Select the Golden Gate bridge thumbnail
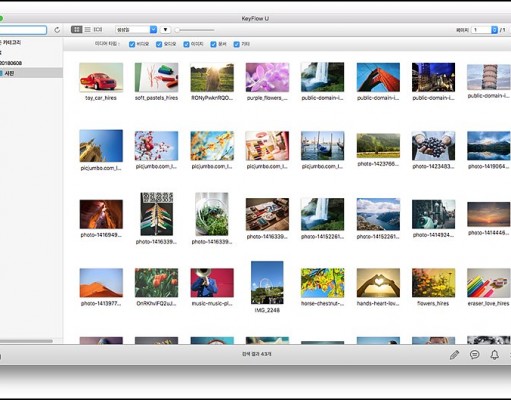 378,77
